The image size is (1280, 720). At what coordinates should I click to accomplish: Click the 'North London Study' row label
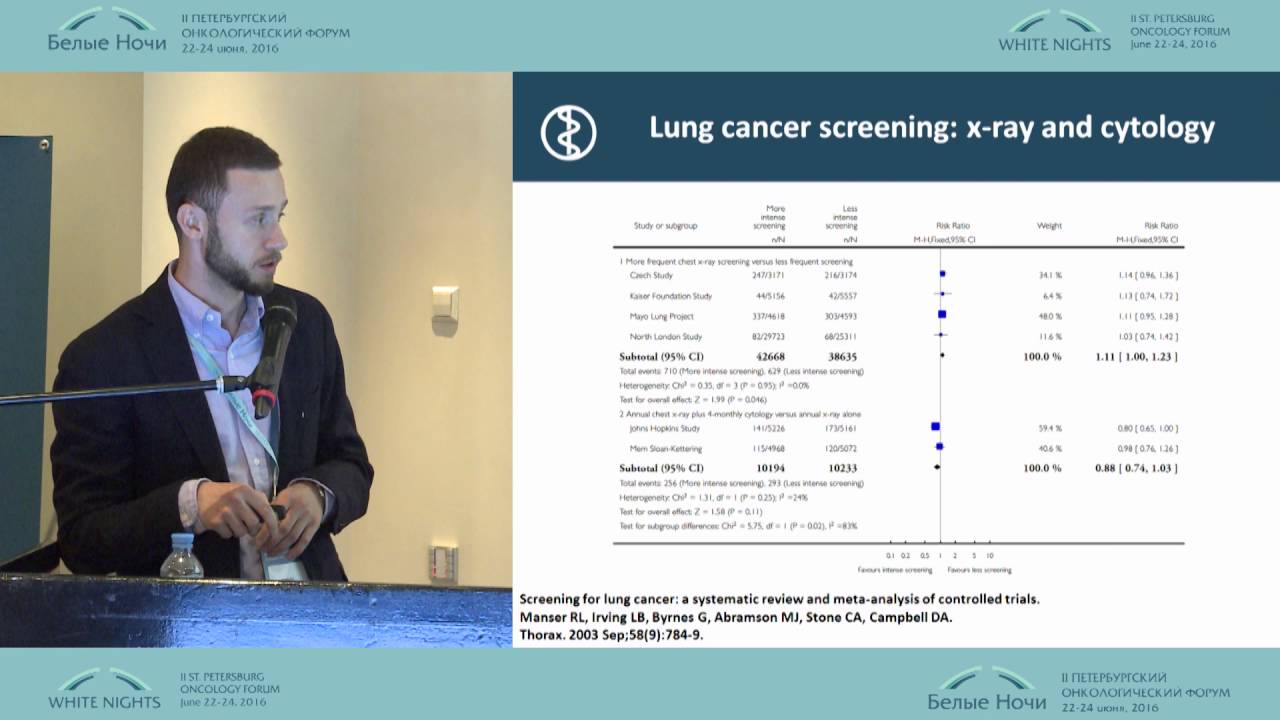(x=665, y=336)
